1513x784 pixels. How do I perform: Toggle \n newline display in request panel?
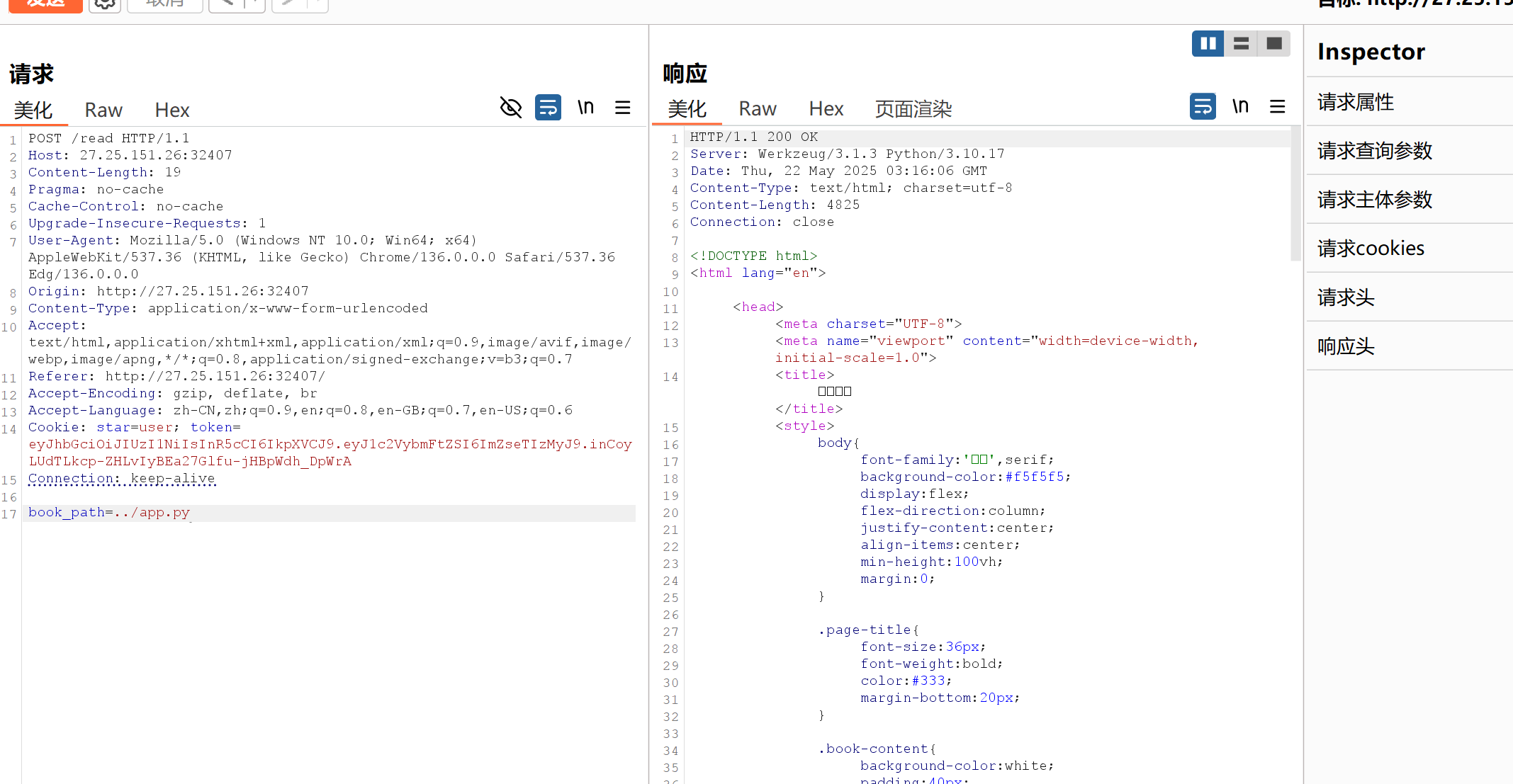[x=585, y=108]
